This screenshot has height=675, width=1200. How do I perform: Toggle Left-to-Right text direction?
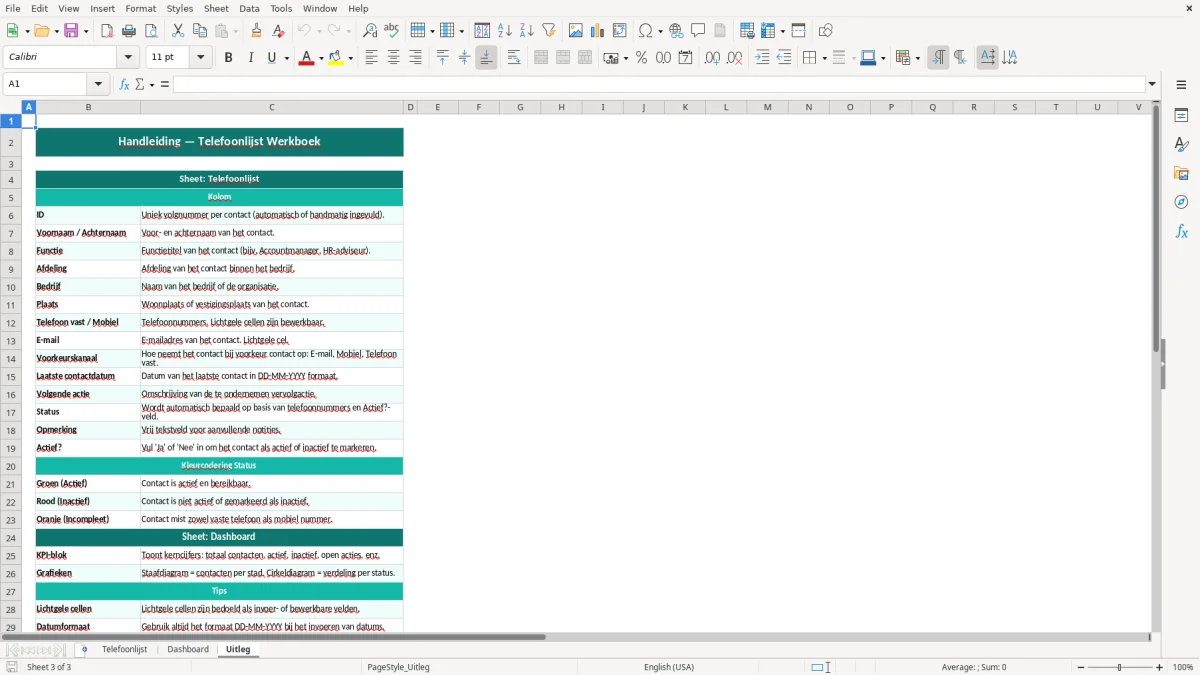click(x=938, y=58)
